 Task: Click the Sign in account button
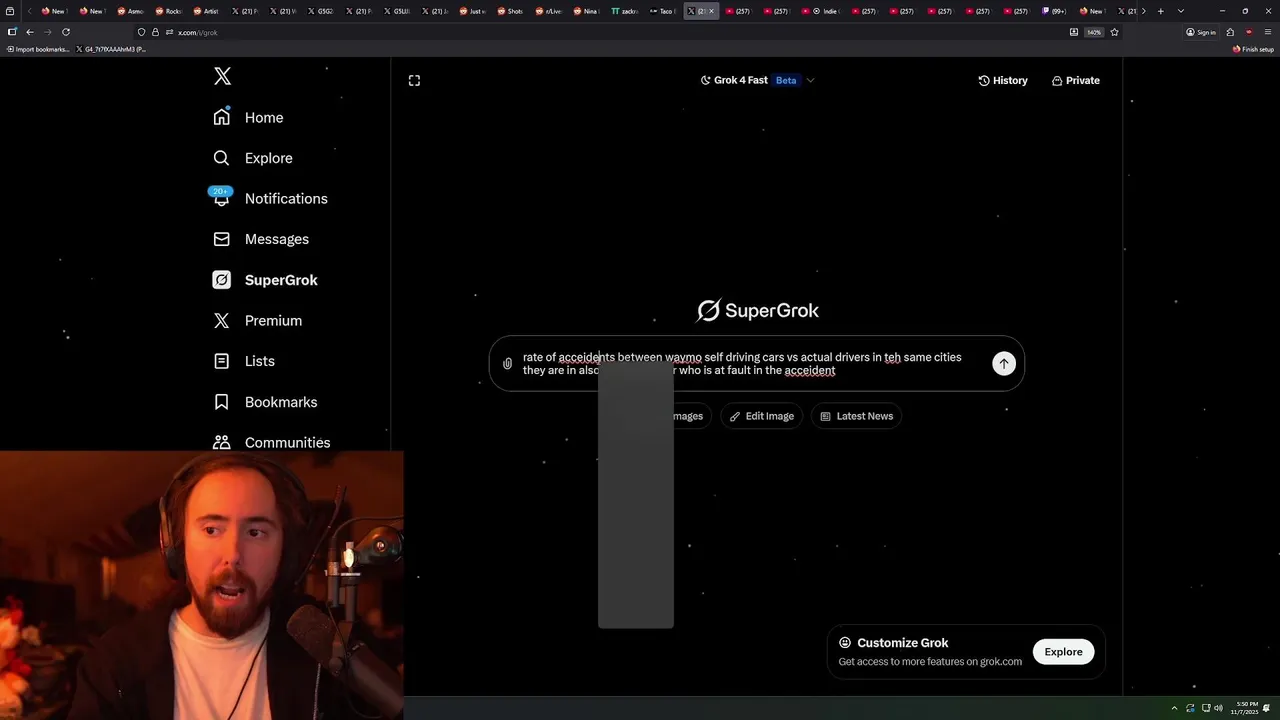click(x=1201, y=32)
